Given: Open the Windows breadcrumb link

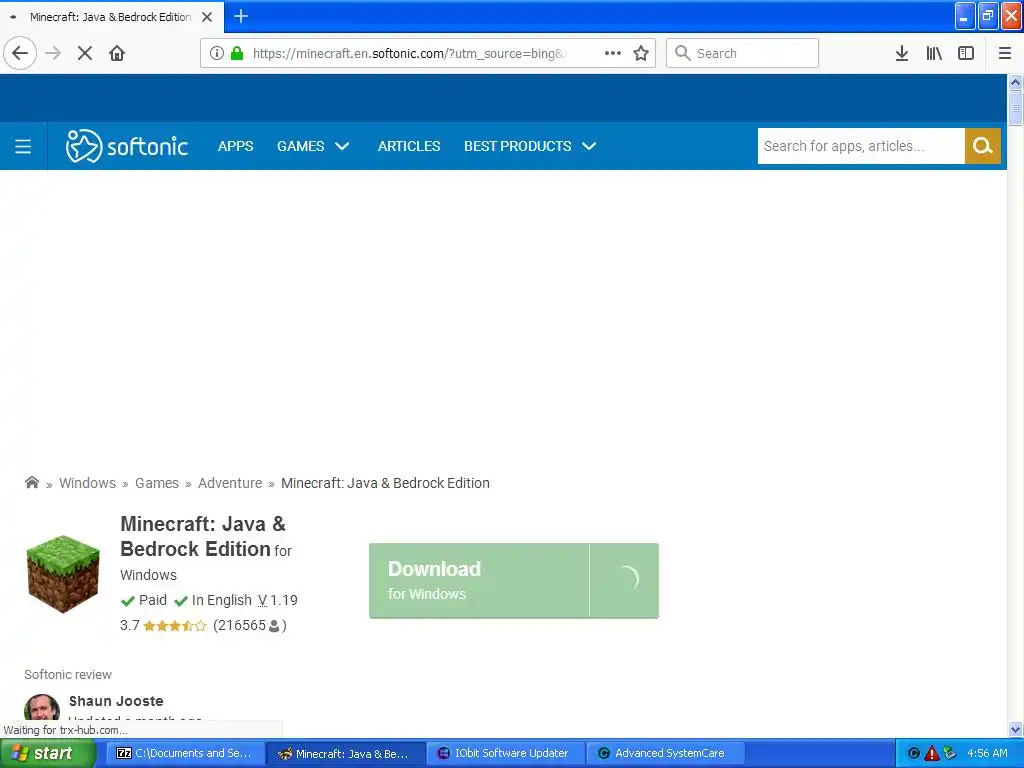Looking at the screenshot, I should [88, 483].
